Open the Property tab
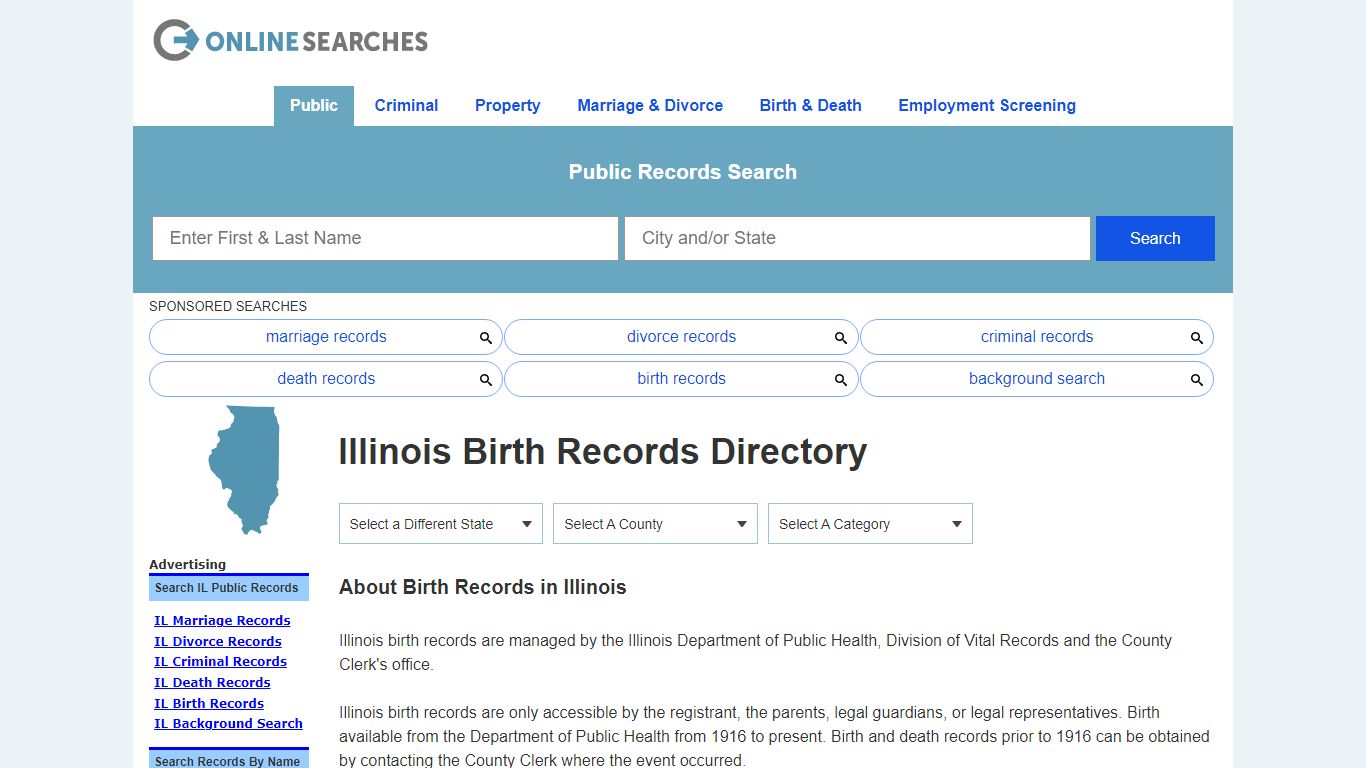The image size is (1366, 768). (507, 106)
